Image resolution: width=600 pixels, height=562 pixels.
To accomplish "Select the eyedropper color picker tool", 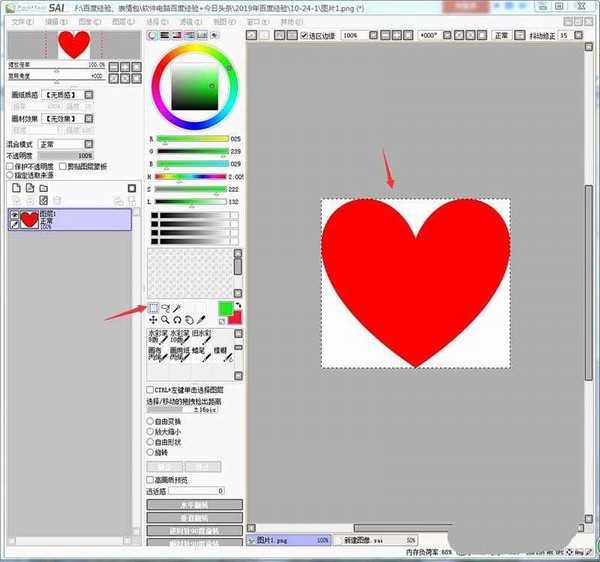I will (x=201, y=320).
